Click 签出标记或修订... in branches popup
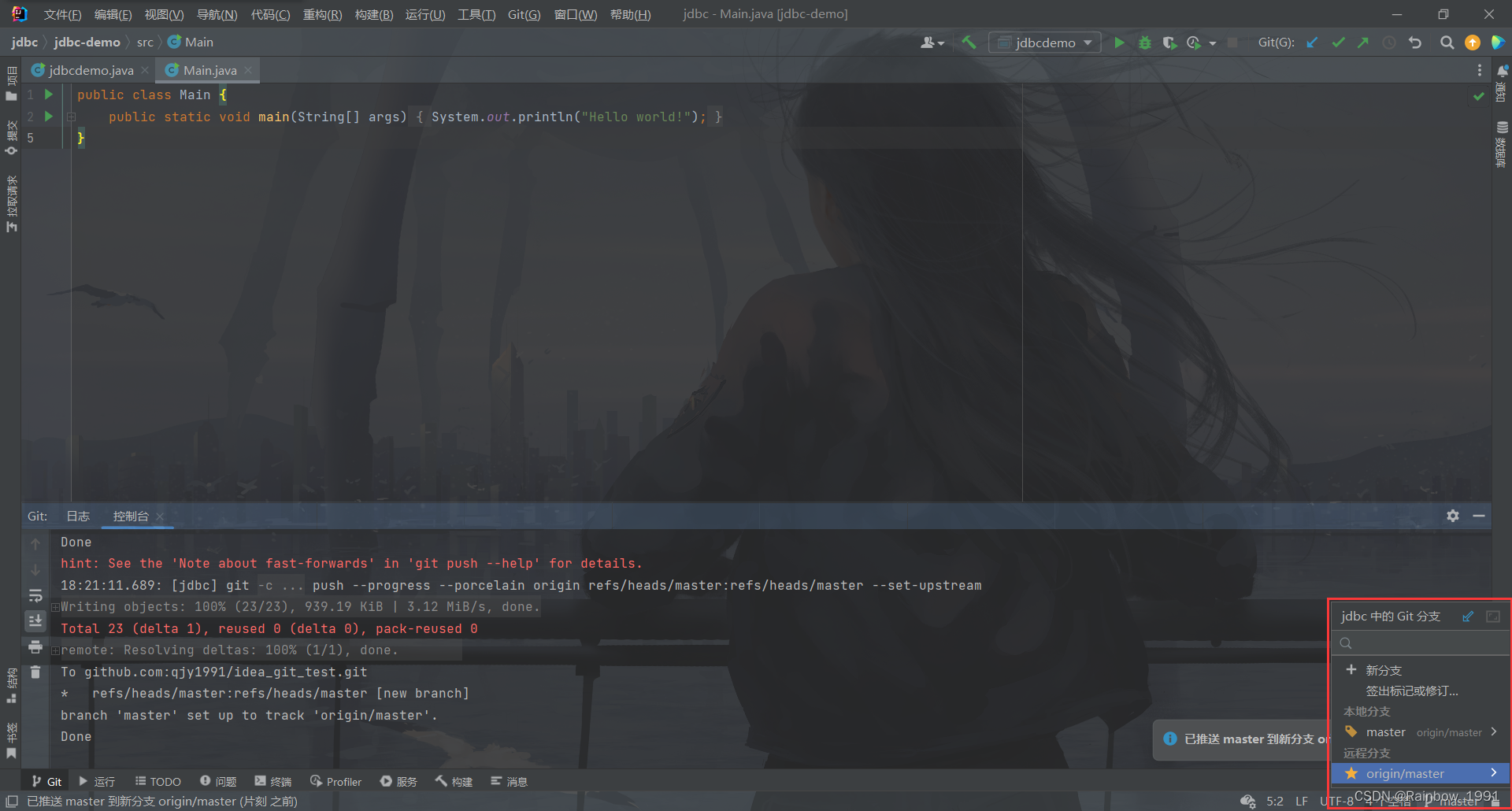This screenshot has height=811, width=1512. (1412, 691)
